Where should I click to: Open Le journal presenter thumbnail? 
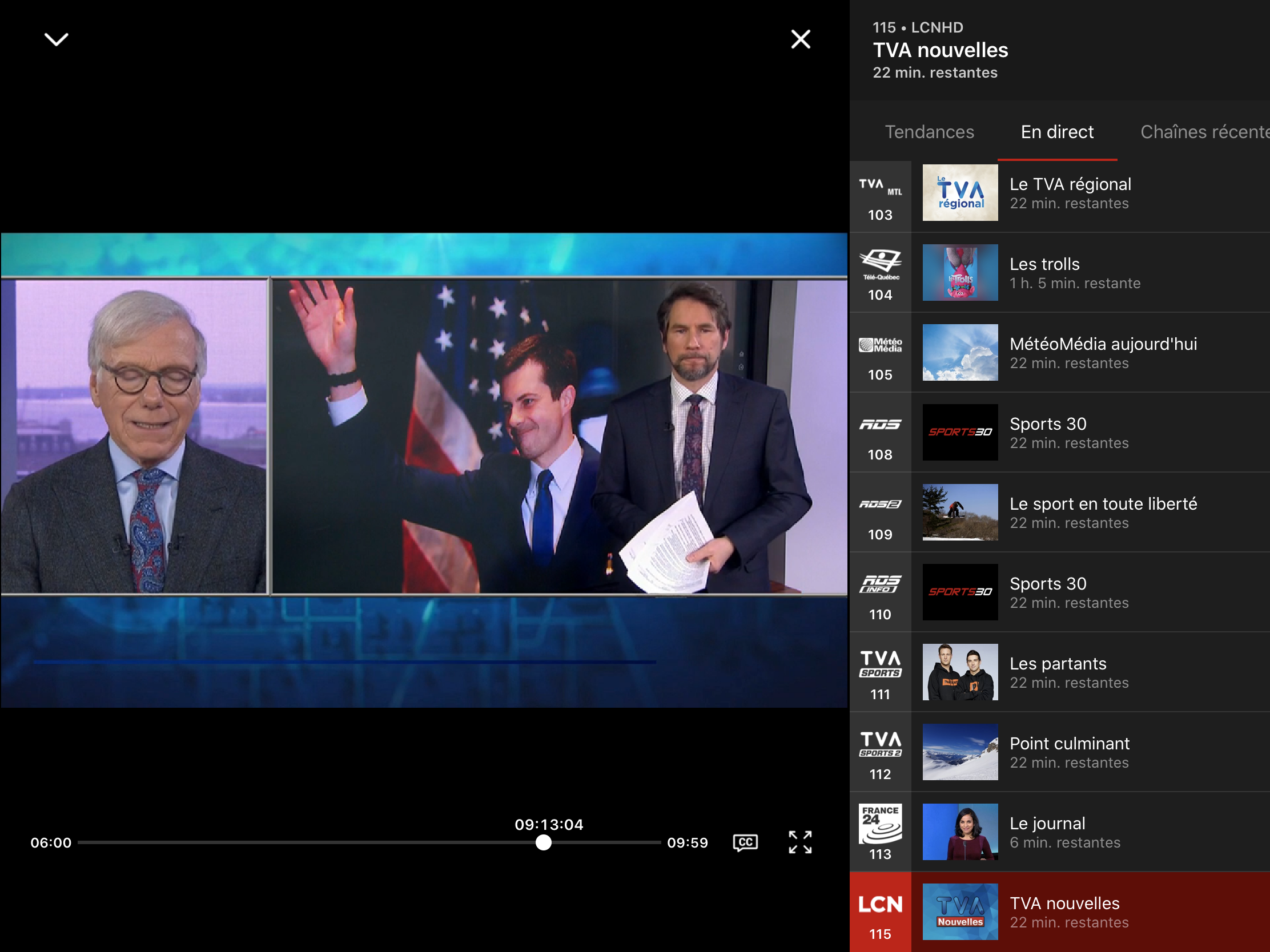(960, 832)
